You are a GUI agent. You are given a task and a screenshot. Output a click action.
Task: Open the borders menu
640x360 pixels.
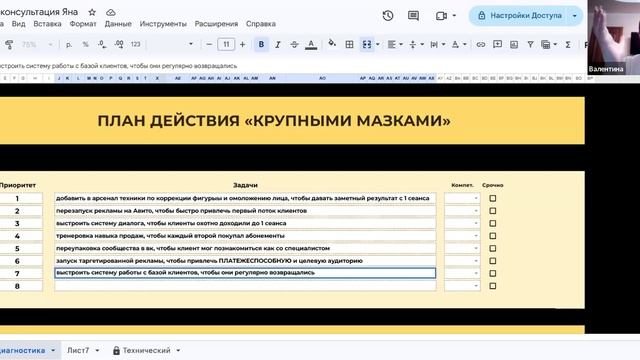point(349,44)
